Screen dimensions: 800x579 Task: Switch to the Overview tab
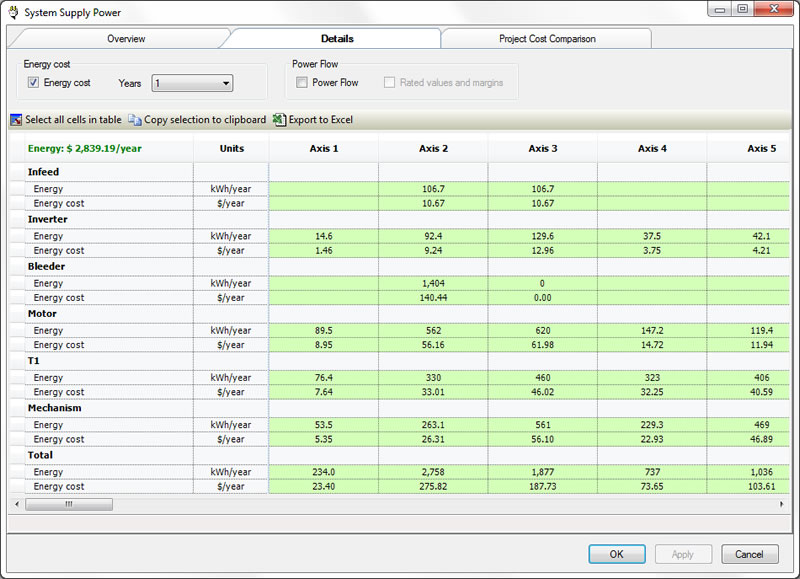point(126,39)
